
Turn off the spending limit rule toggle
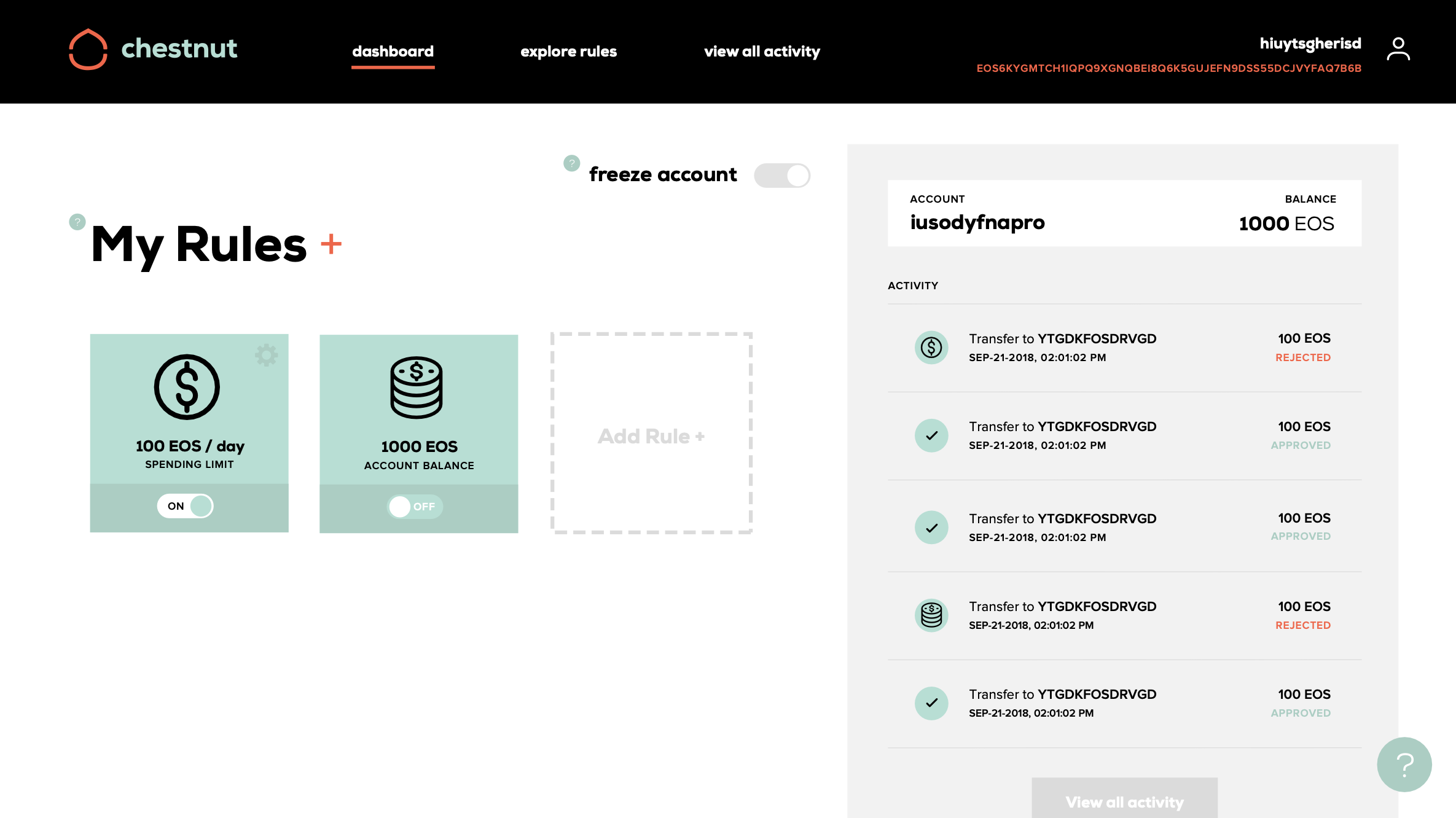185,506
